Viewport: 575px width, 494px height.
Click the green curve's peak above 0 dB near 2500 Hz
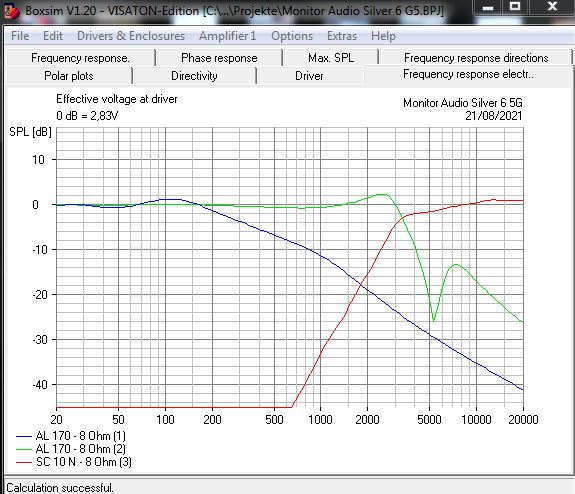pyautogui.click(x=382, y=195)
